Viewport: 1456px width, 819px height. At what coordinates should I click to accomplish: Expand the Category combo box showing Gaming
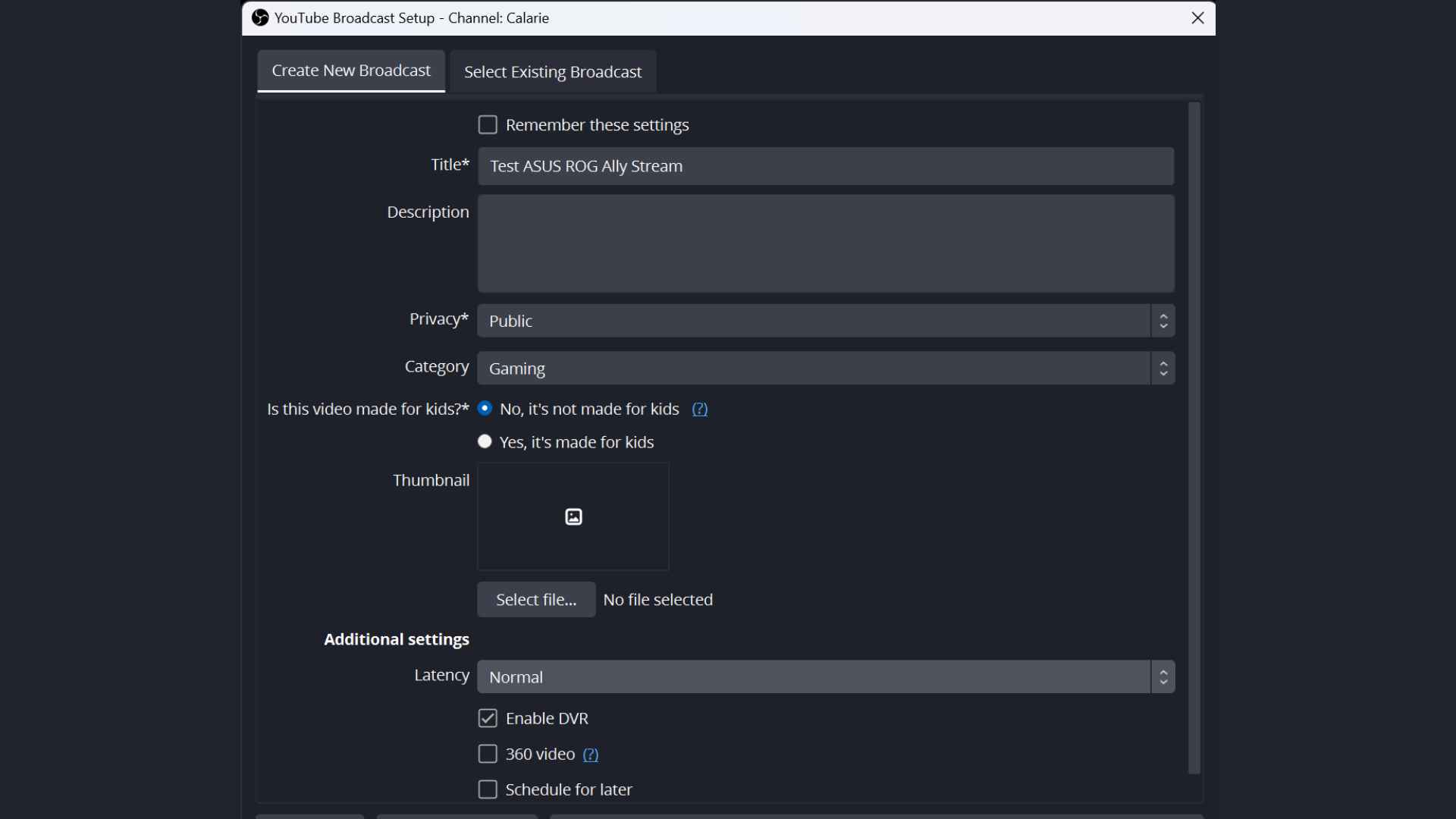point(813,369)
